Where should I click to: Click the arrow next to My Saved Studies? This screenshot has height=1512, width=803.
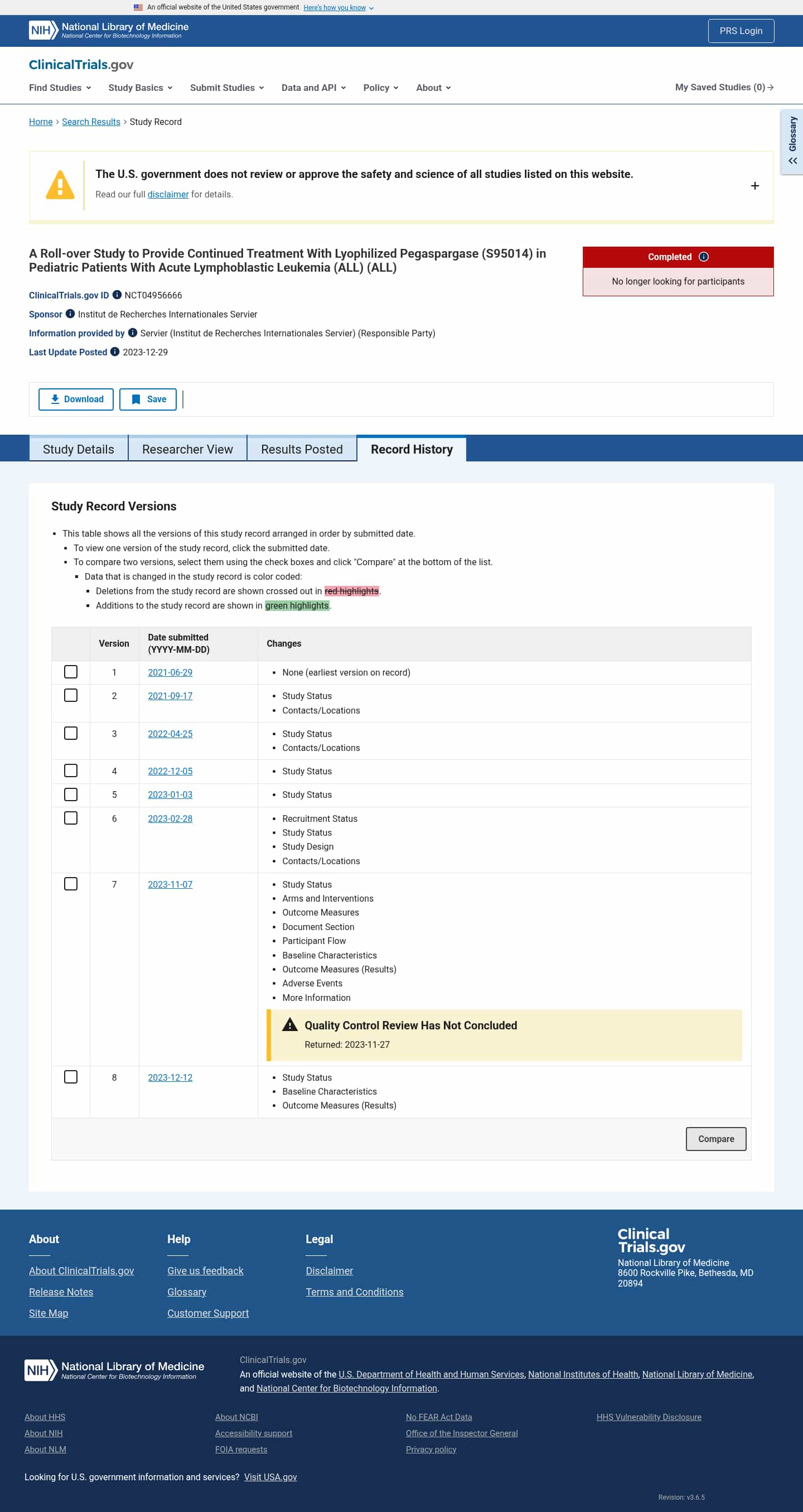(x=770, y=88)
